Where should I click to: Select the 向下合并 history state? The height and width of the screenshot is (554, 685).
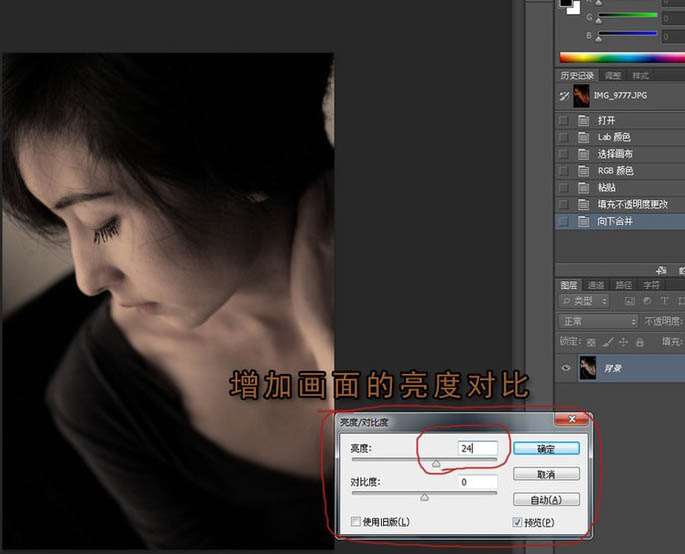pos(614,221)
